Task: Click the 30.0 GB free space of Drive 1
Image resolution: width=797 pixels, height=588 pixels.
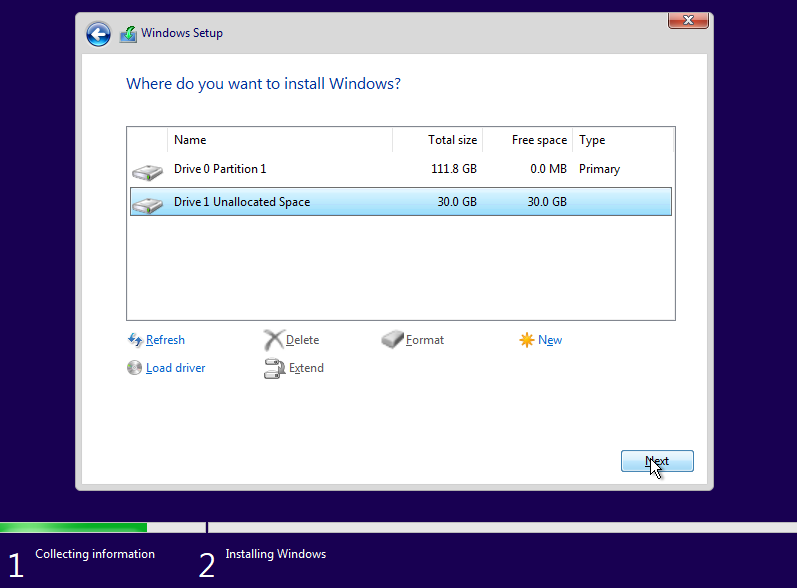Action: point(547,202)
